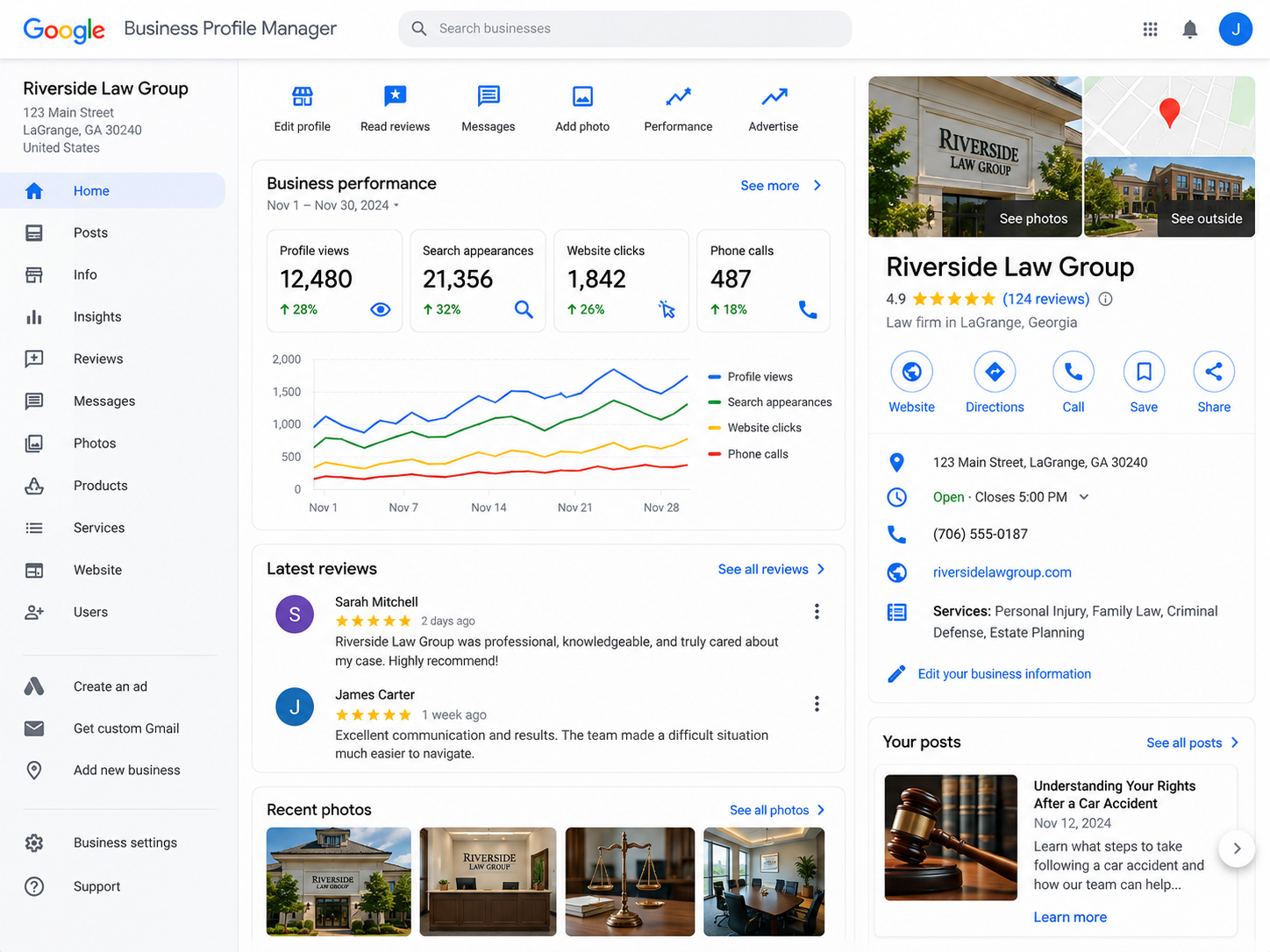Save the business with the bookmark icon

point(1144,372)
